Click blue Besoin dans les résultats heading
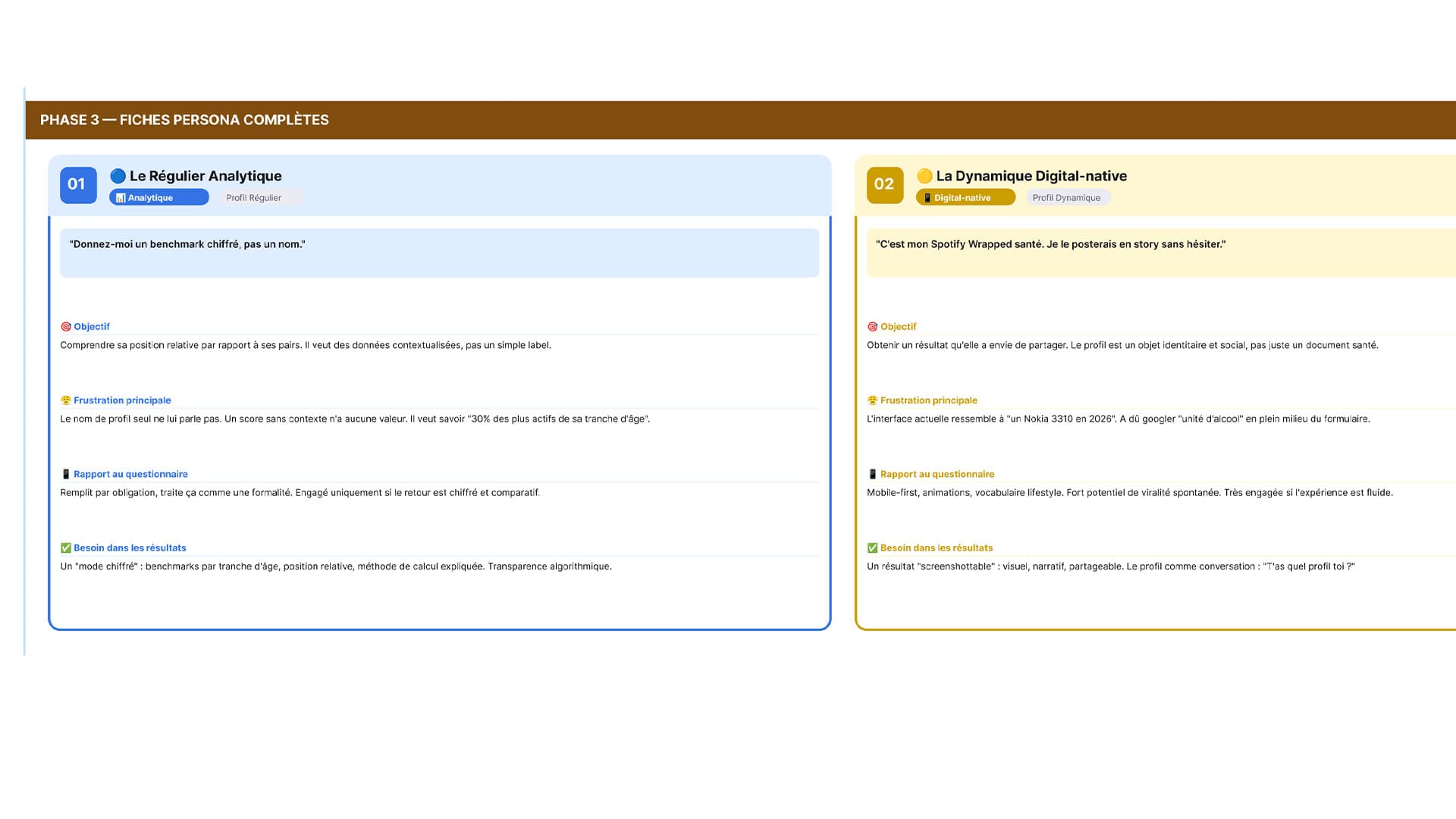This screenshot has width=1456, height=819. click(x=130, y=548)
